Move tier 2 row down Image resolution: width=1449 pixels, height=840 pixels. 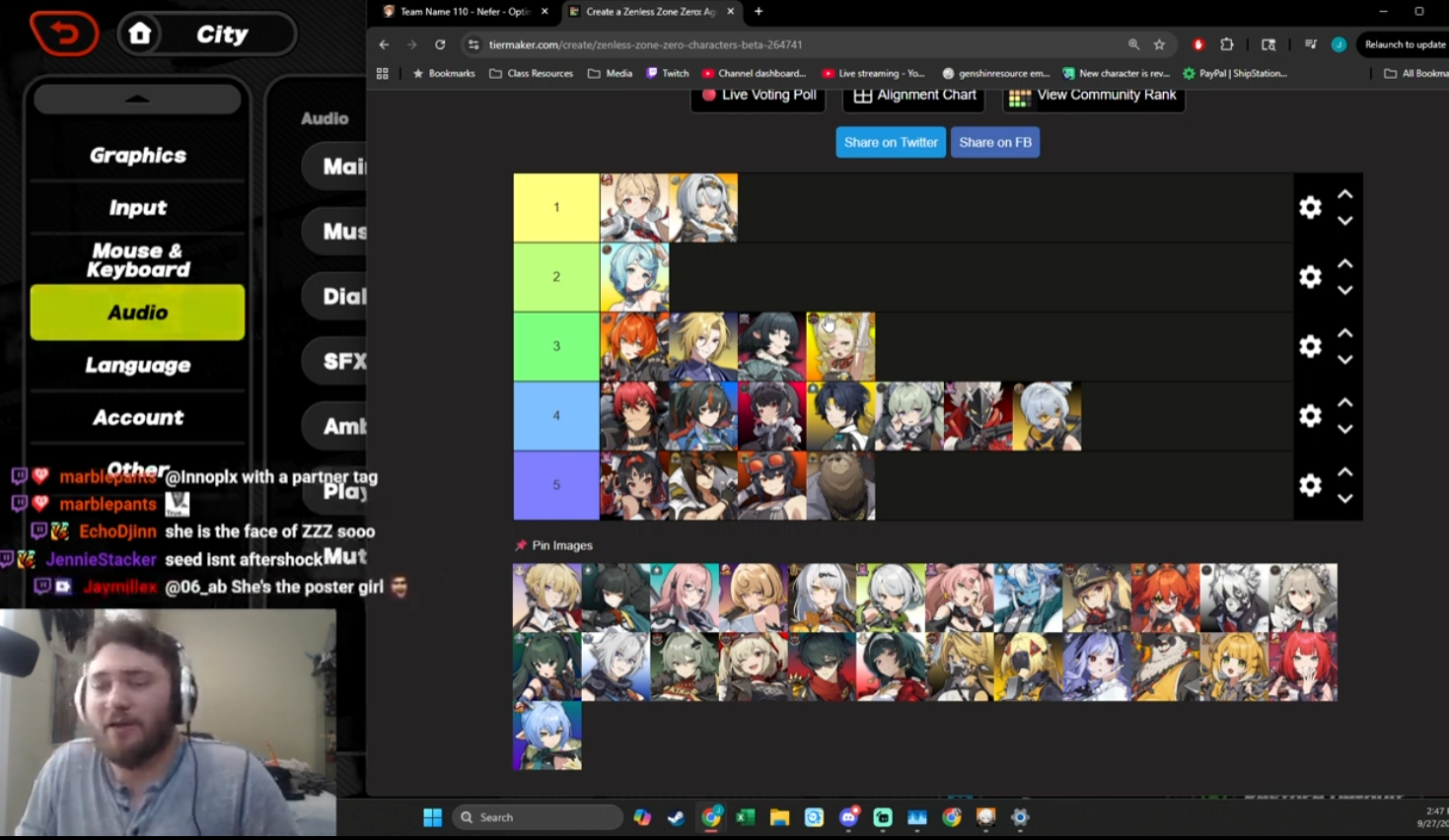coord(1345,291)
